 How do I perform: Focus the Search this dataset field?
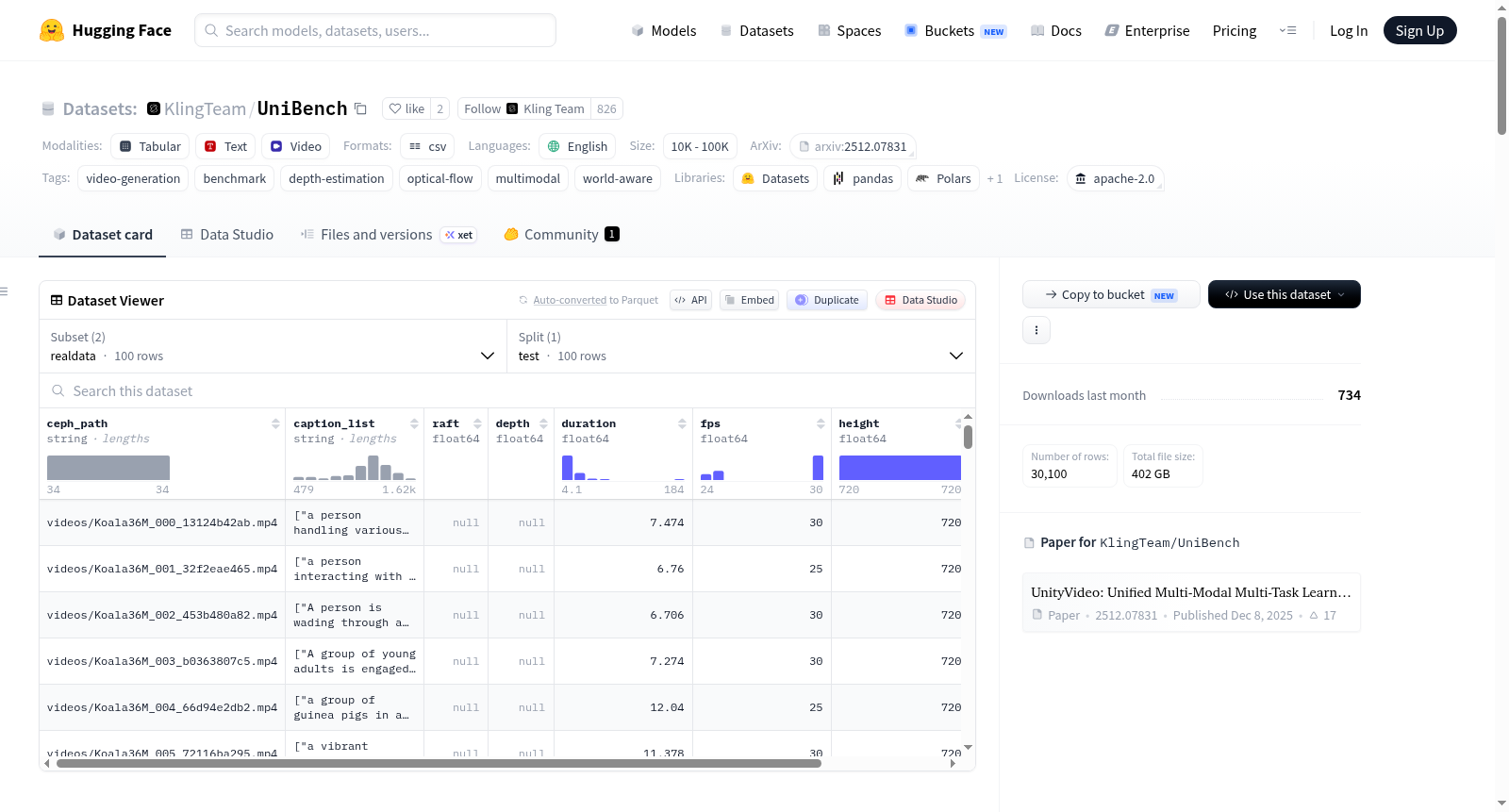(507, 390)
